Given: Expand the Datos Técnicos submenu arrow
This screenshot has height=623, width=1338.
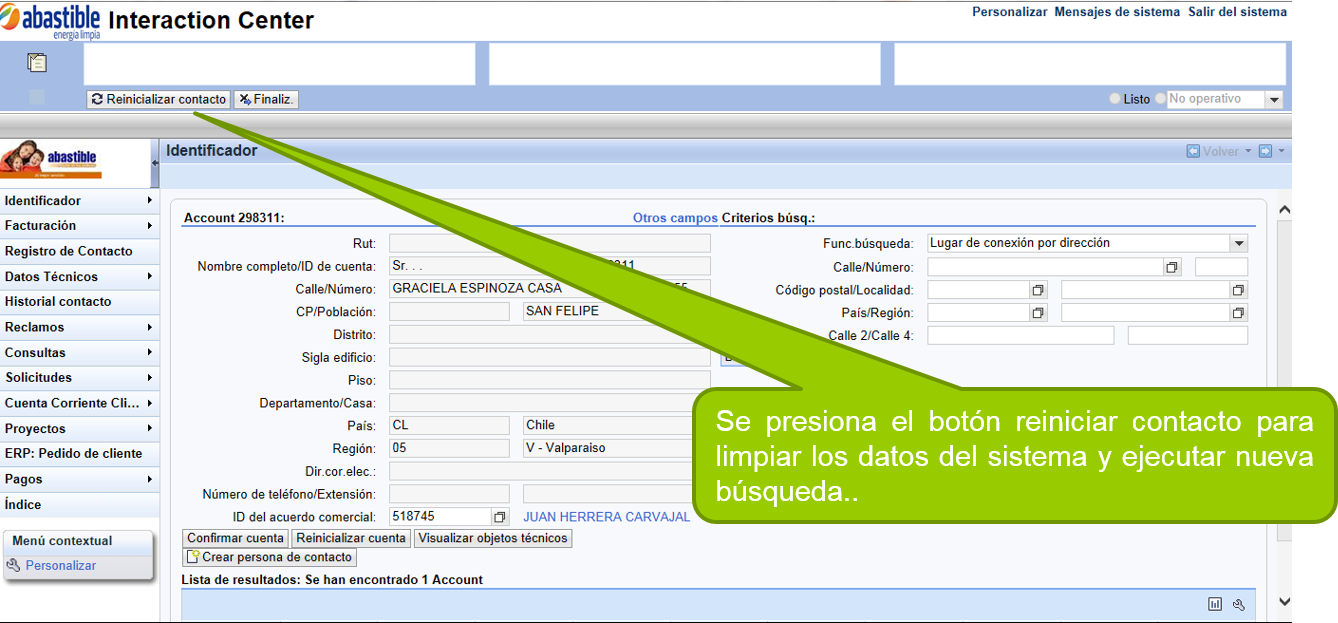Looking at the screenshot, I should (149, 276).
